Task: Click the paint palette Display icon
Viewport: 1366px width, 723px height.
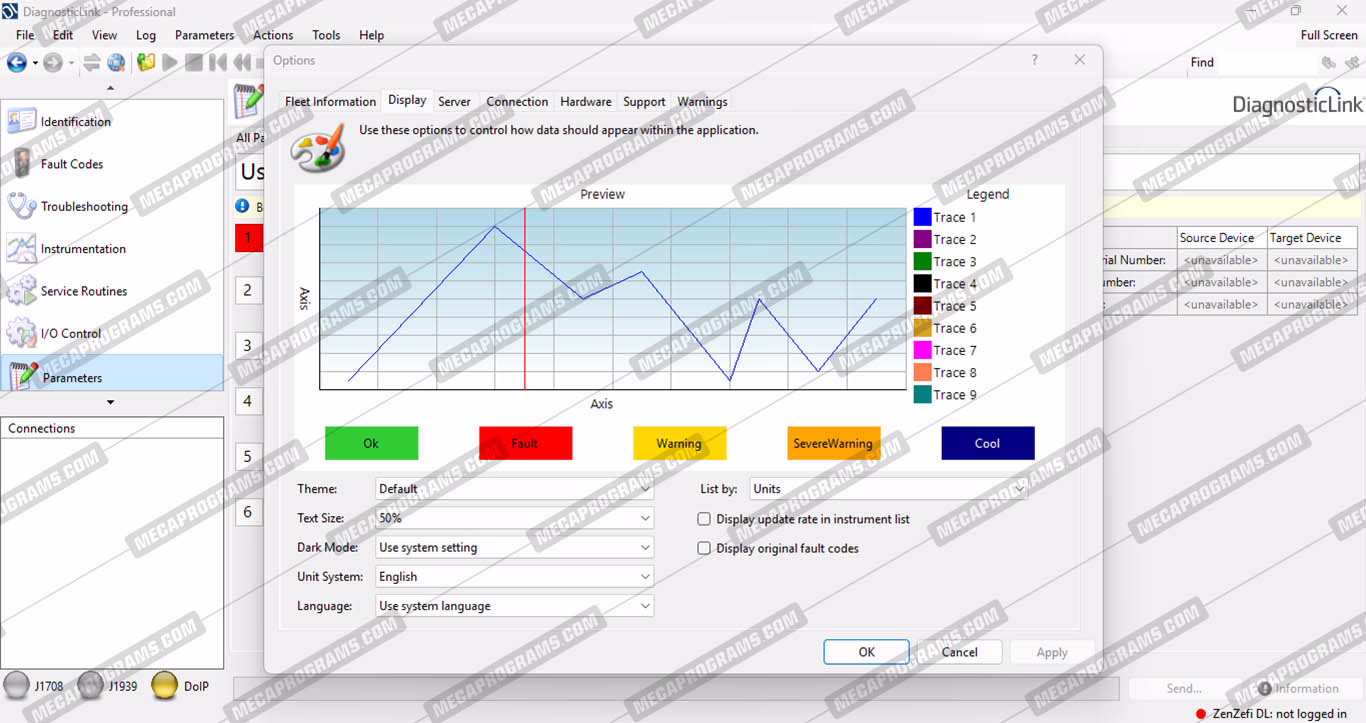Action: (x=318, y=147)
